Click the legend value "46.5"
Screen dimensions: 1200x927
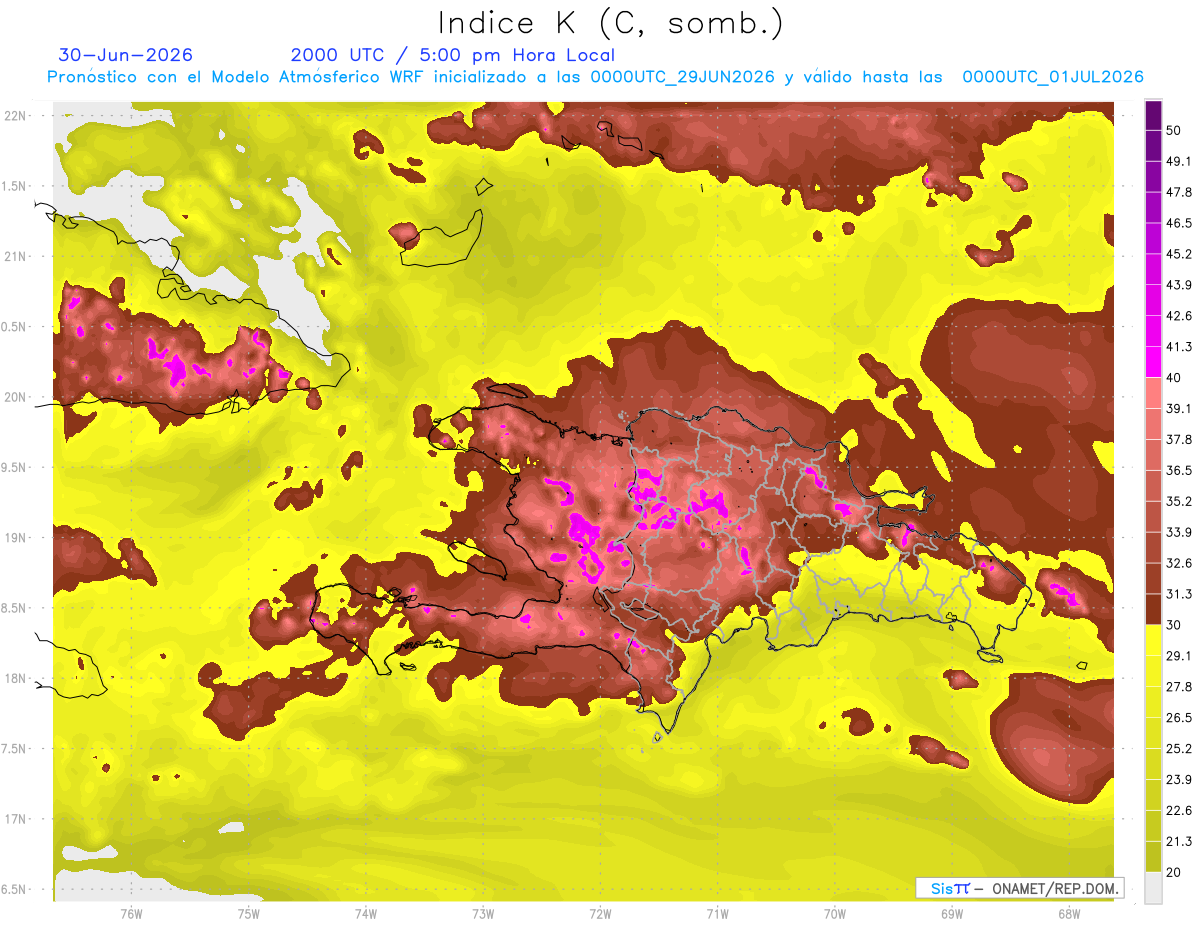(x=1179, y=223)
